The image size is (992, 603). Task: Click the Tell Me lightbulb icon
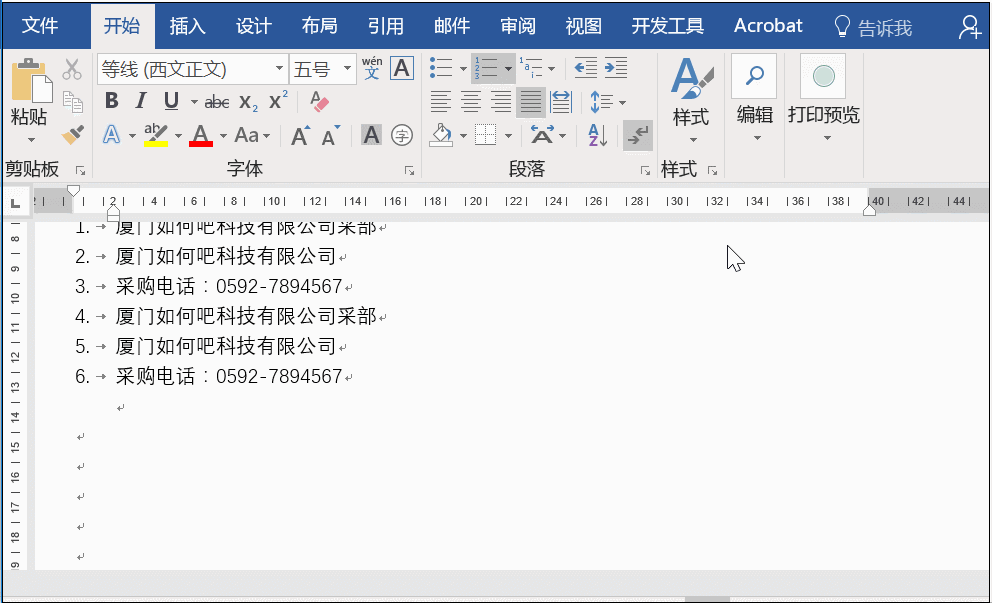[841, 27]
